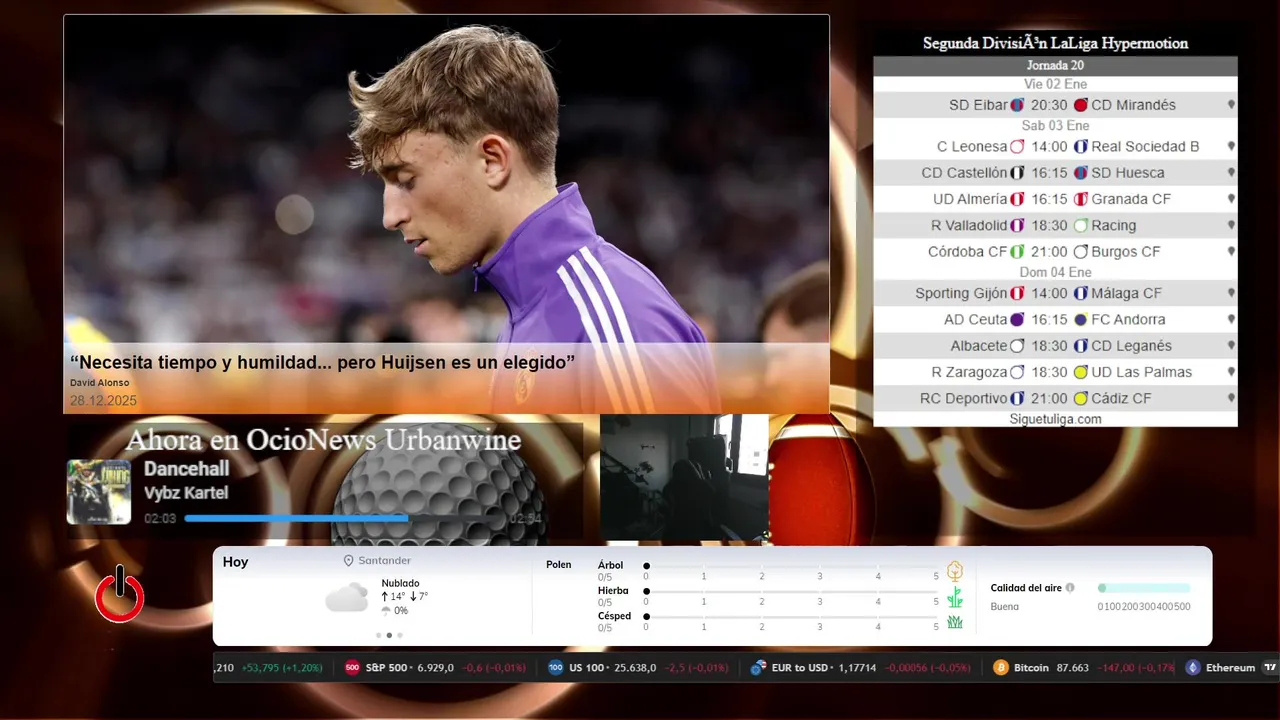1280x720 pixels.
Task: Click the map pin on AD Ceuta row
Action: [x=1231, y=319]
